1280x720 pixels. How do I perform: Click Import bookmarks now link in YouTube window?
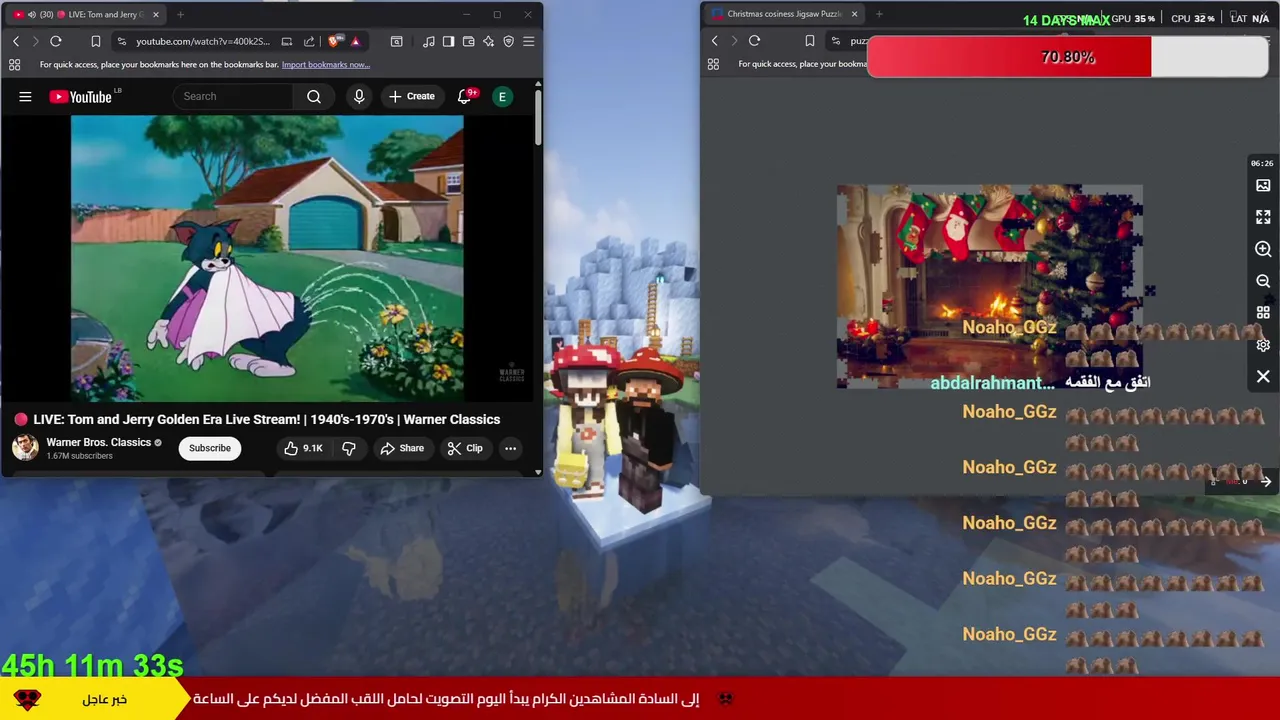[x=326, y=65]
